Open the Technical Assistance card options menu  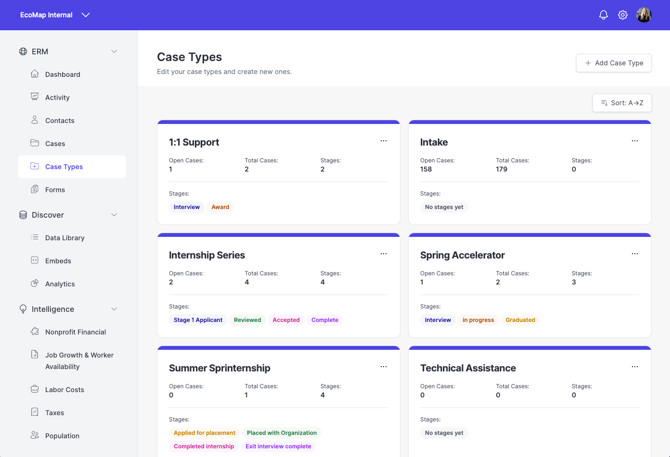[x=635, y=366]
